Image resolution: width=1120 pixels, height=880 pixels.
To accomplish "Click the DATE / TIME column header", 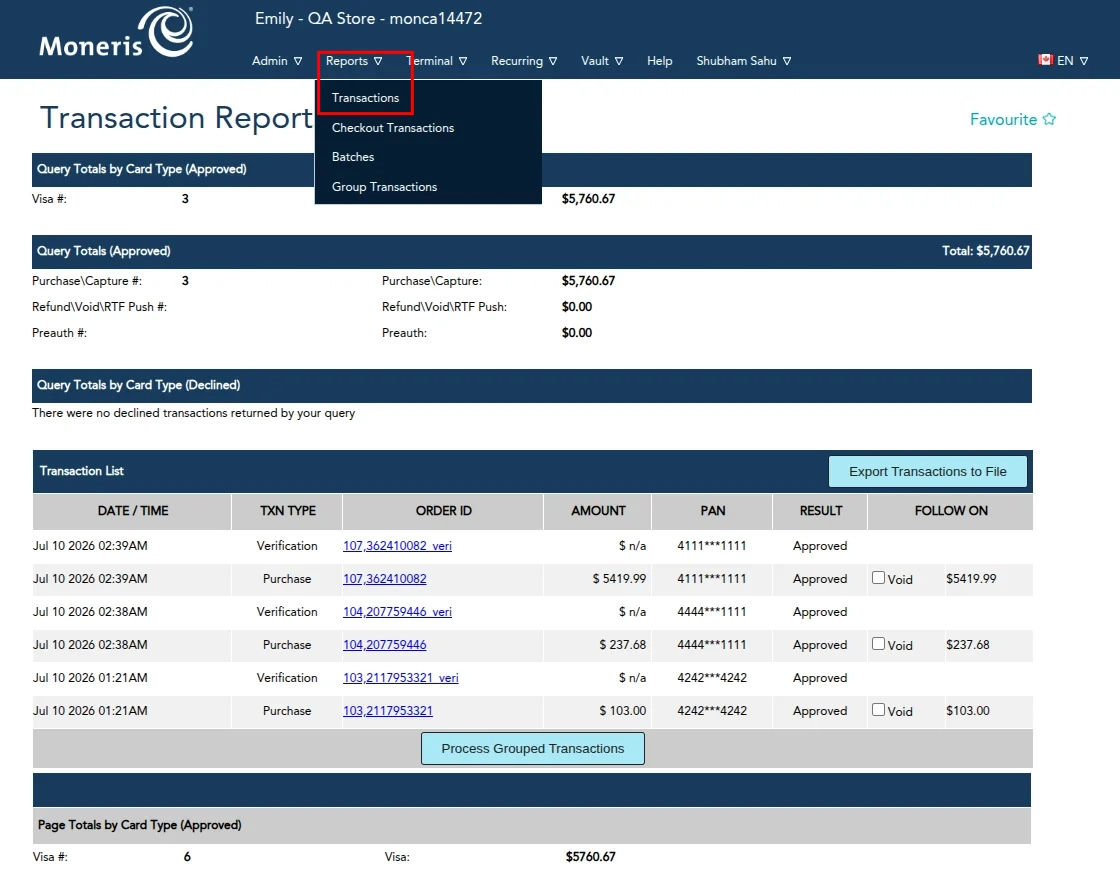I will click(x=132, y=511).
